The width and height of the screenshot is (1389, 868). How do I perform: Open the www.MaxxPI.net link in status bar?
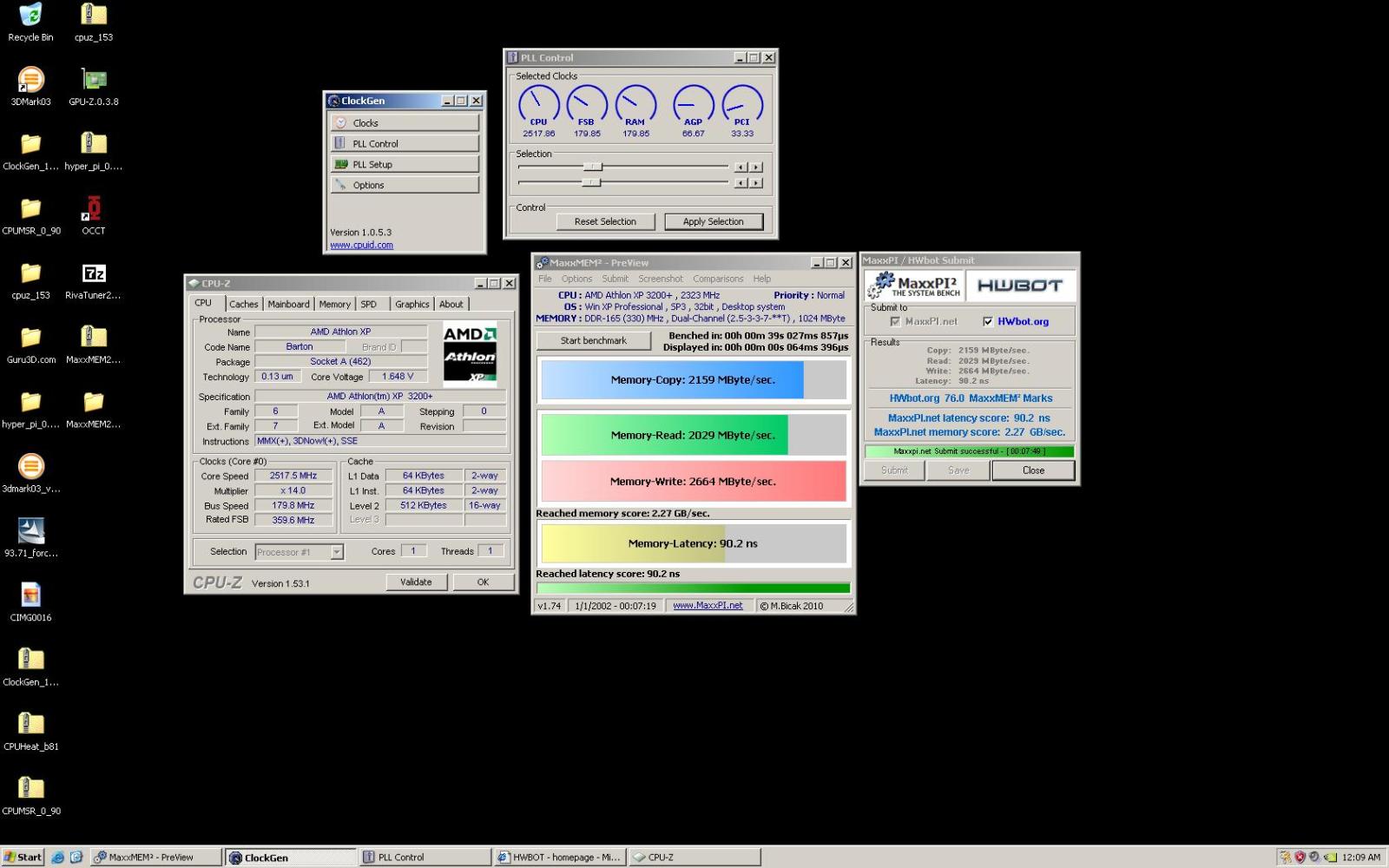[x=708, y=606]
